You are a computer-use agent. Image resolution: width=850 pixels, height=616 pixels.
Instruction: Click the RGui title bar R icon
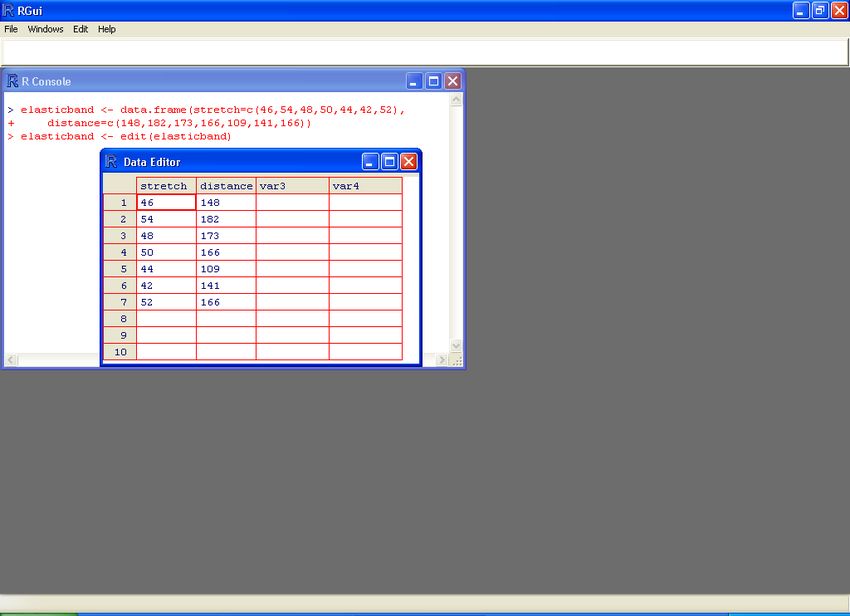[x=8, y=10]
